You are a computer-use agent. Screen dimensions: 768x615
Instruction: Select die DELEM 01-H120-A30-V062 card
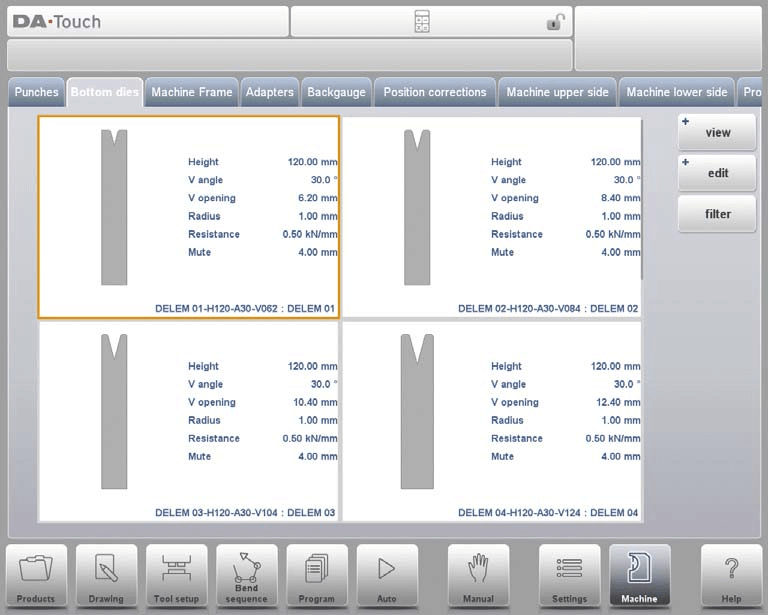(189, 217)
